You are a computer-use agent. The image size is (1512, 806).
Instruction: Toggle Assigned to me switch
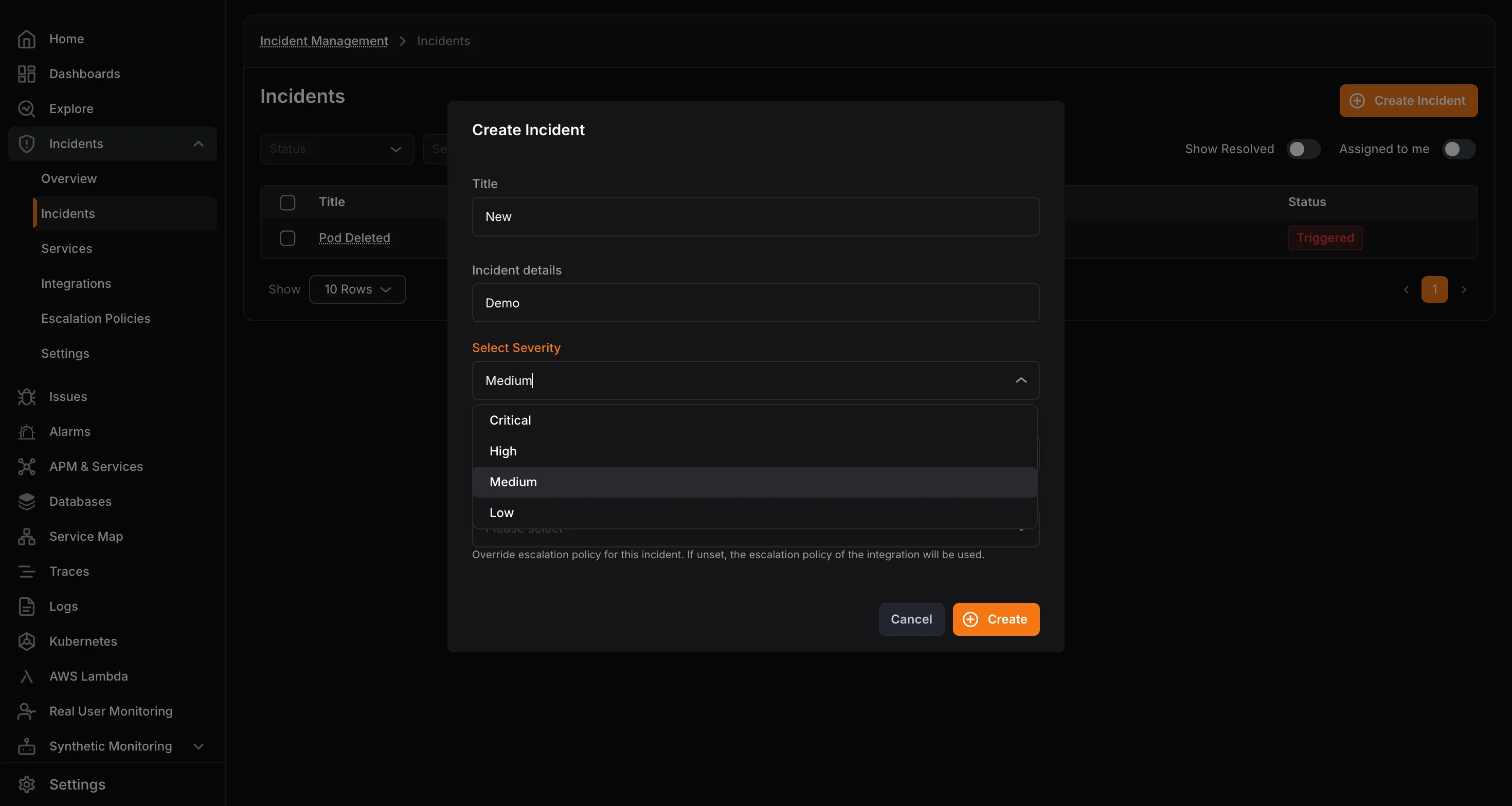[1459, 149]
